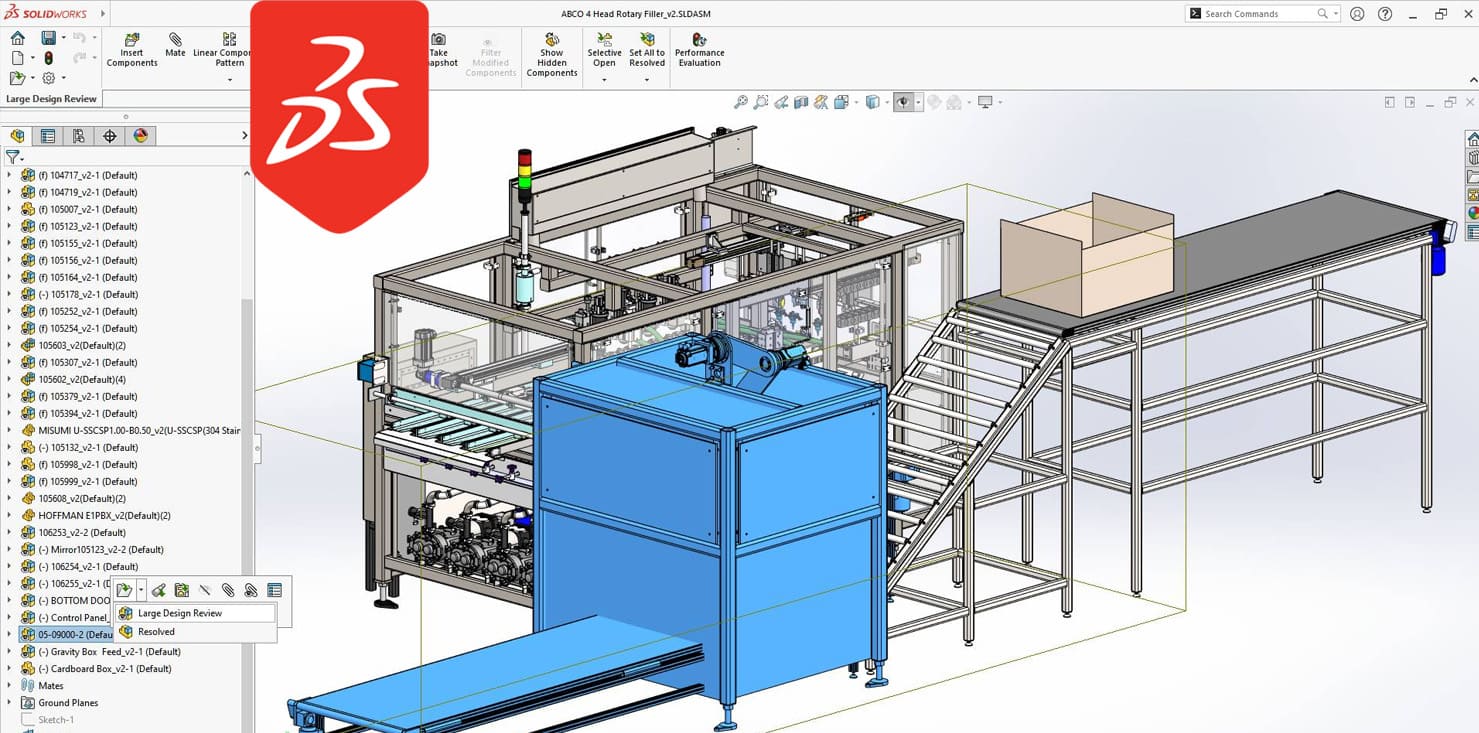Expand the Mates folder arrow
The image size is (1479, 733).
tap(9, 686)
